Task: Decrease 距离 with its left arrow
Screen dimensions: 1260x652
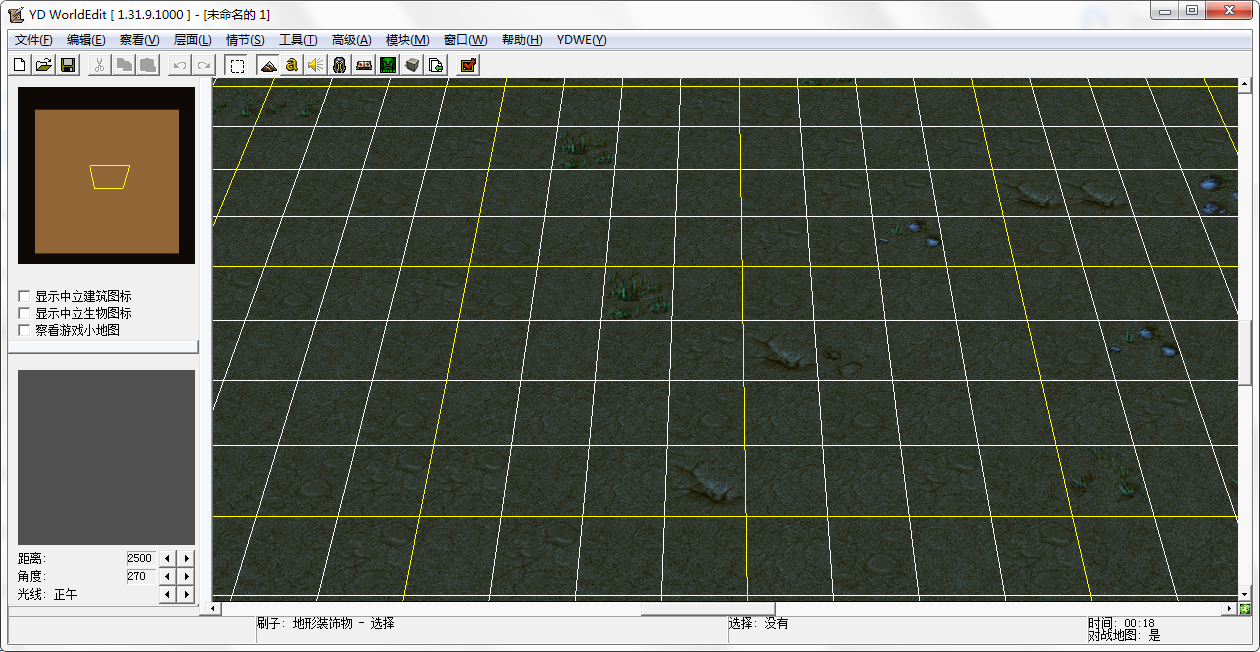Action: (168, 558)
